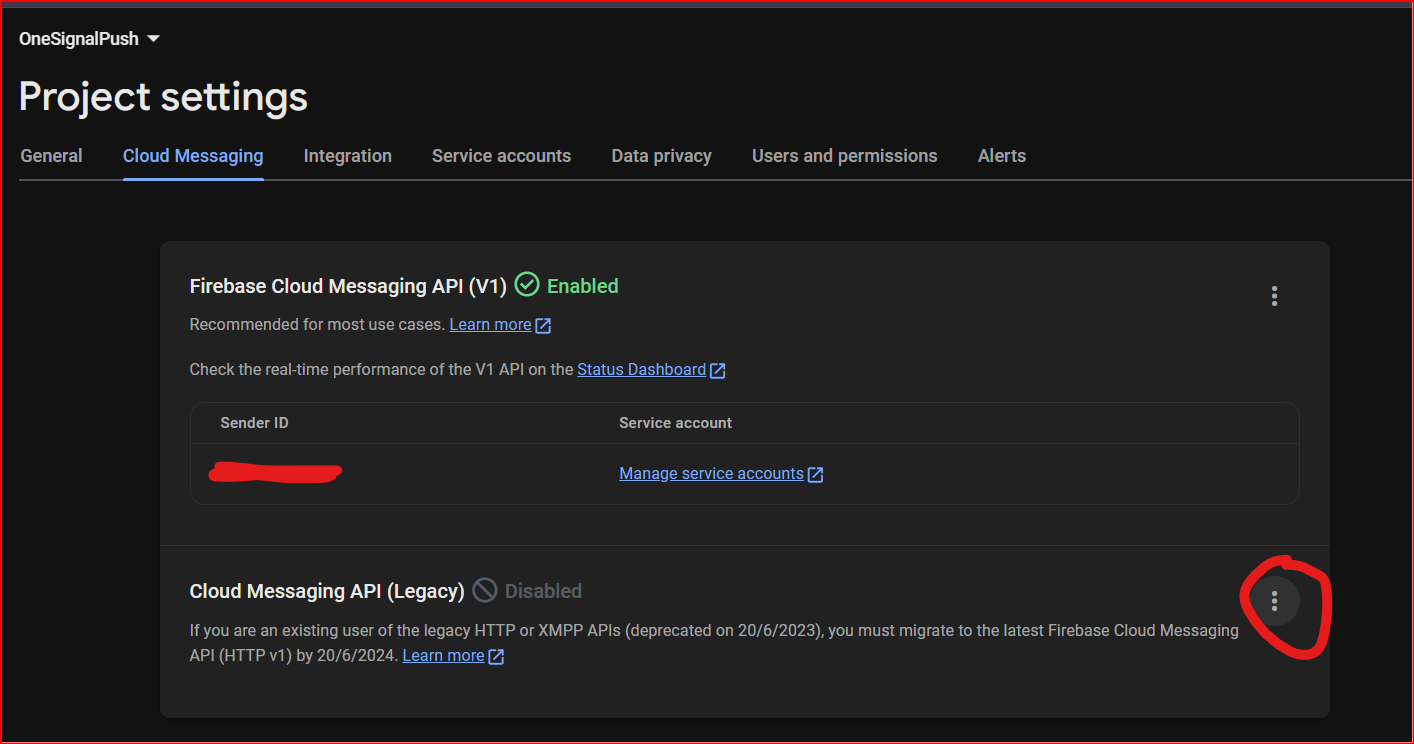Select the Cloud Messaging tab
1414x744 pixels.
click(193, 156)
